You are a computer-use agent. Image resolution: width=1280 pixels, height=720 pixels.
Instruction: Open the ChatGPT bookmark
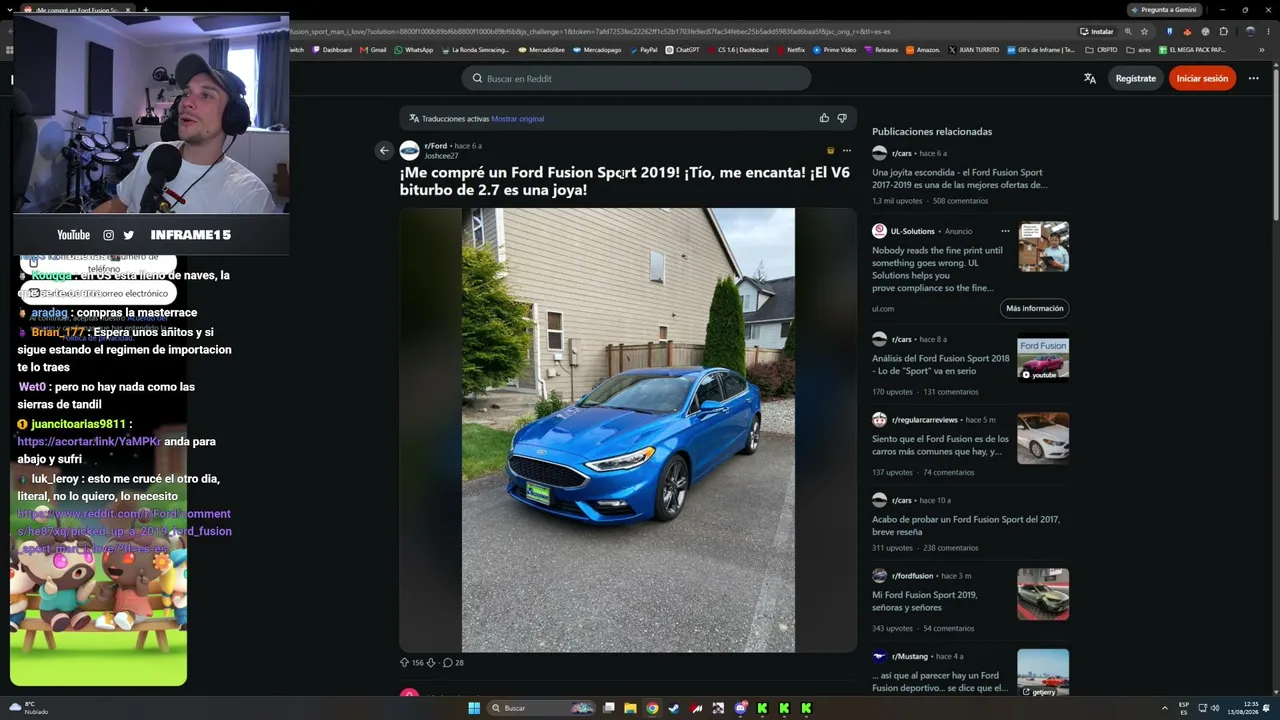682,50
